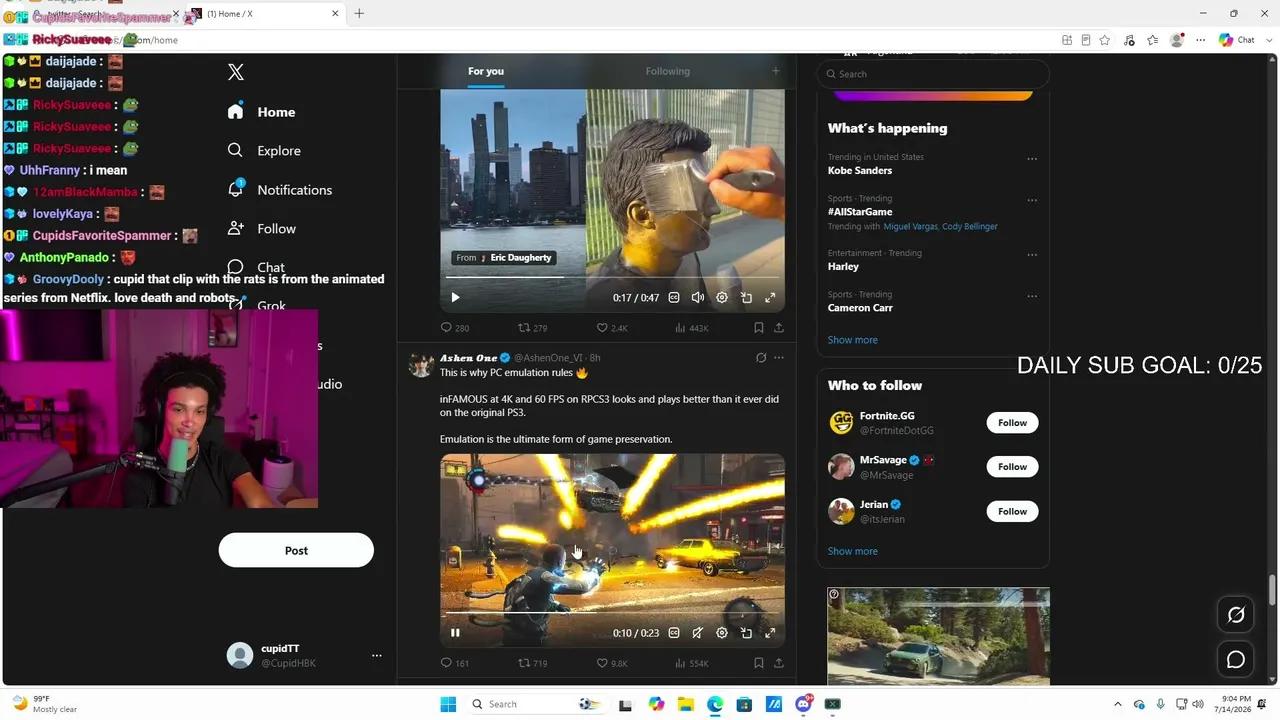Open the Cody Bellinger trending link
This screenshot has width=1280, height=720.
[x=970, y=226]
